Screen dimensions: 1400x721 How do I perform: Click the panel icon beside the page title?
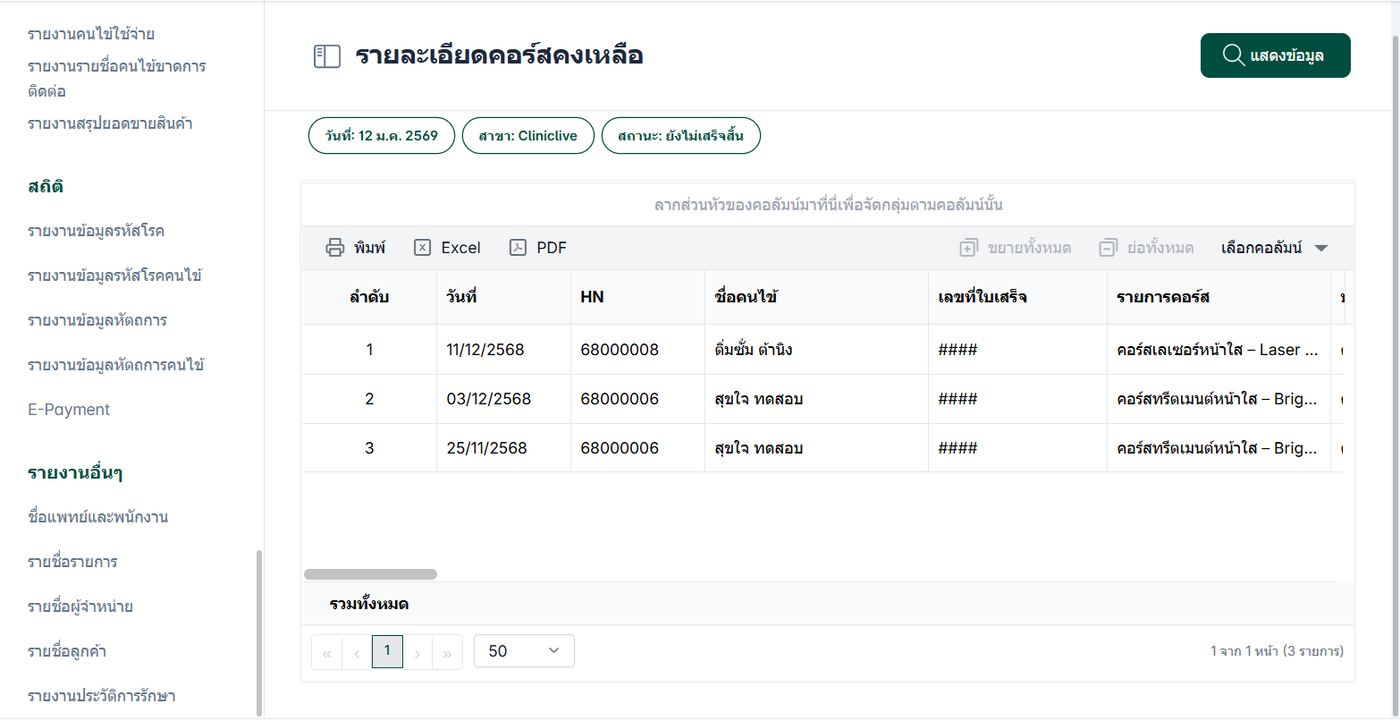[x=327, y=56]
